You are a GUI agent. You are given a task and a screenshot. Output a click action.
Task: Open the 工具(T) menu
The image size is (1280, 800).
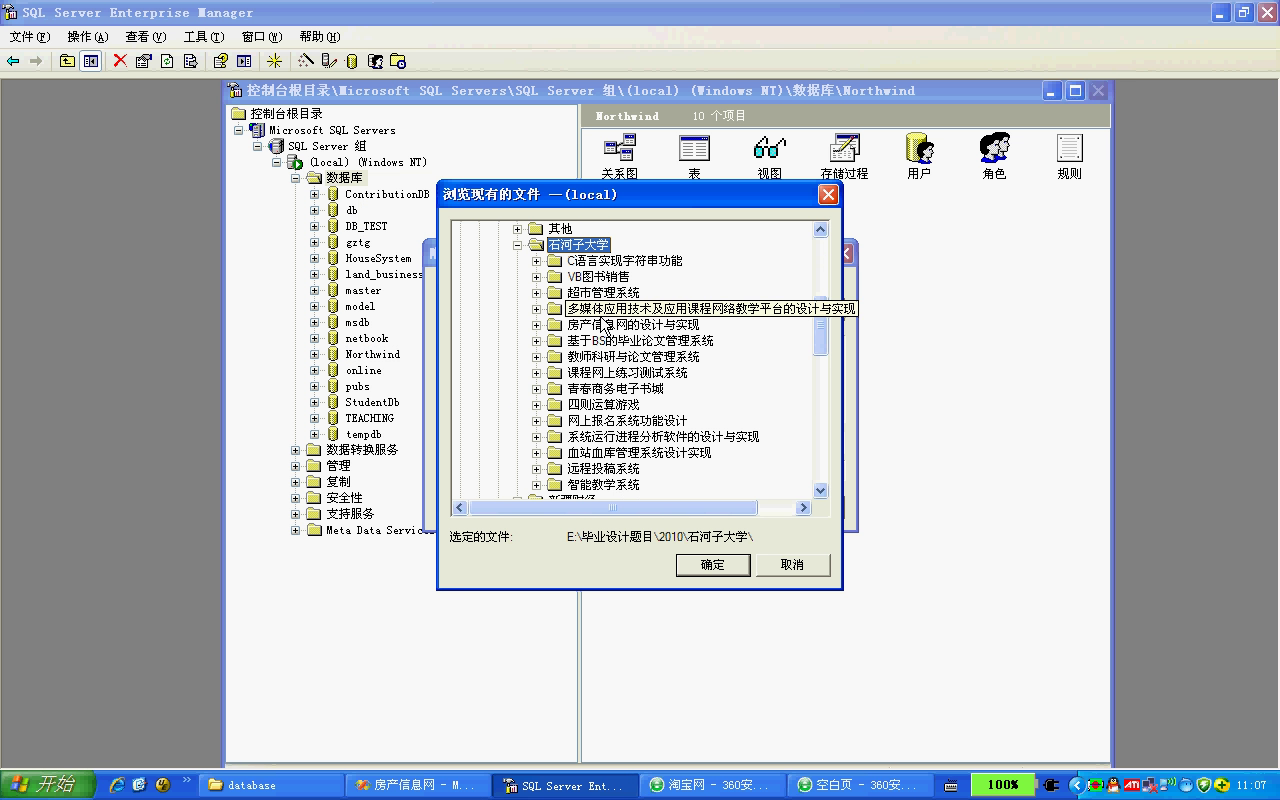click(204, 37)
